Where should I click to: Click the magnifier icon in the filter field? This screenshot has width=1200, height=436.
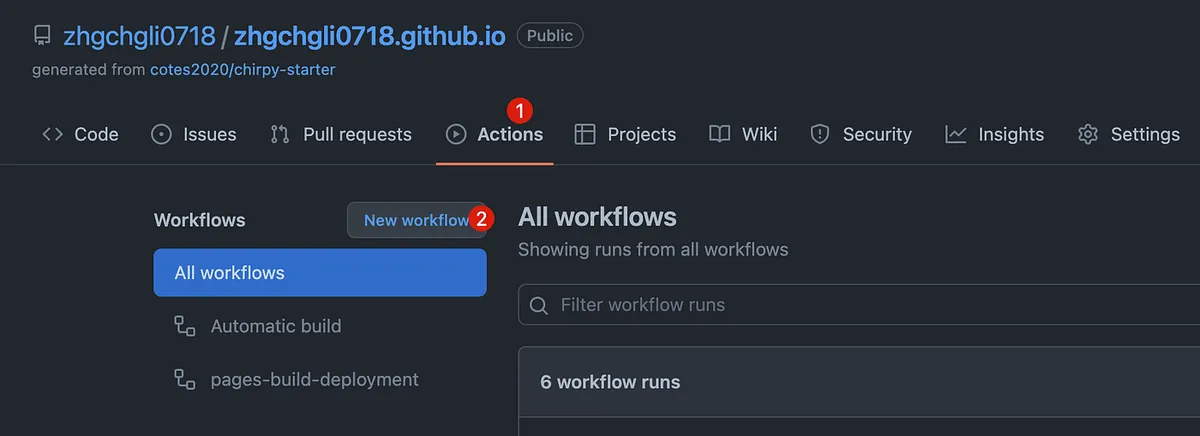[x=539, y=305]
